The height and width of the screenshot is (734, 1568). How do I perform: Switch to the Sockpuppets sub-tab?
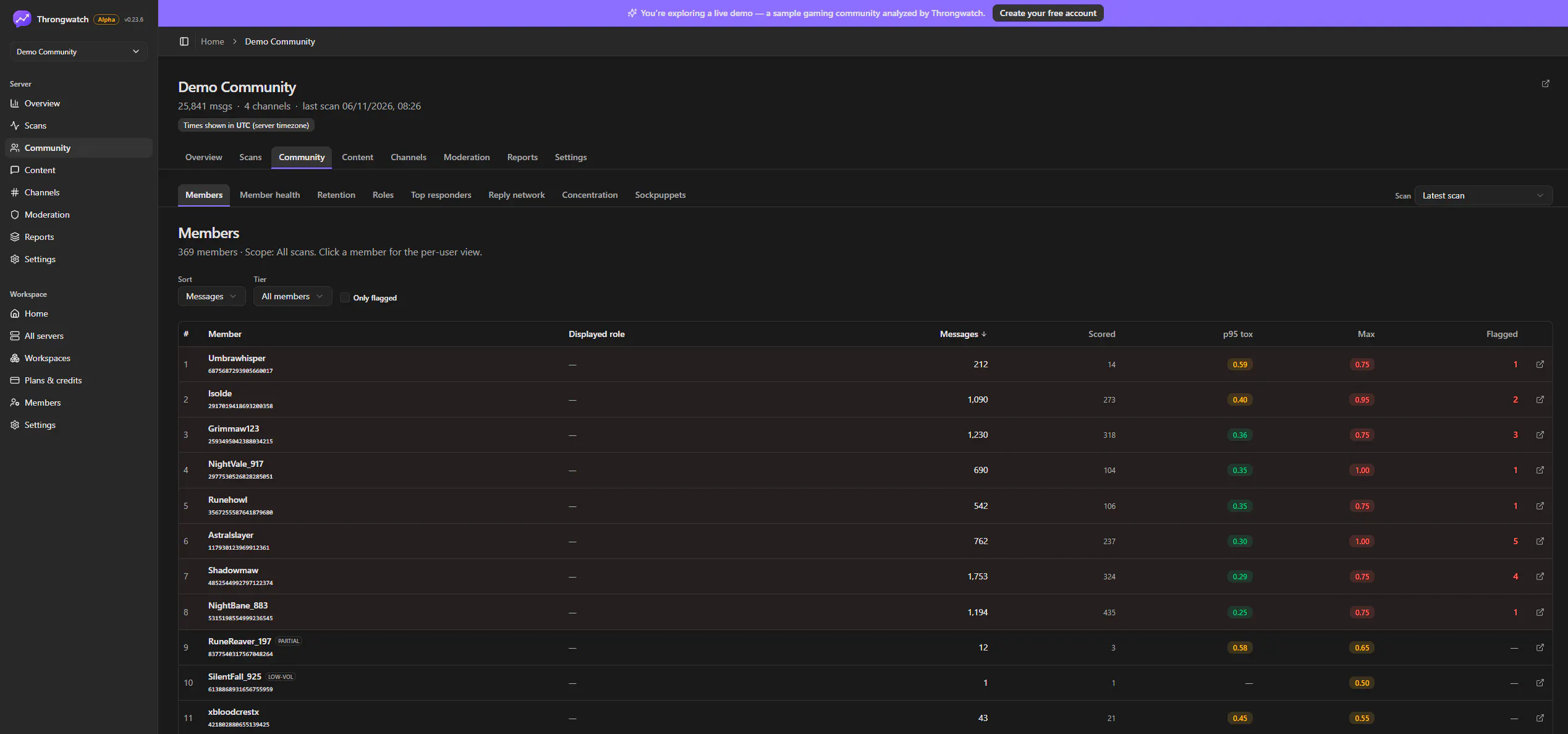[x=660, y=195]
